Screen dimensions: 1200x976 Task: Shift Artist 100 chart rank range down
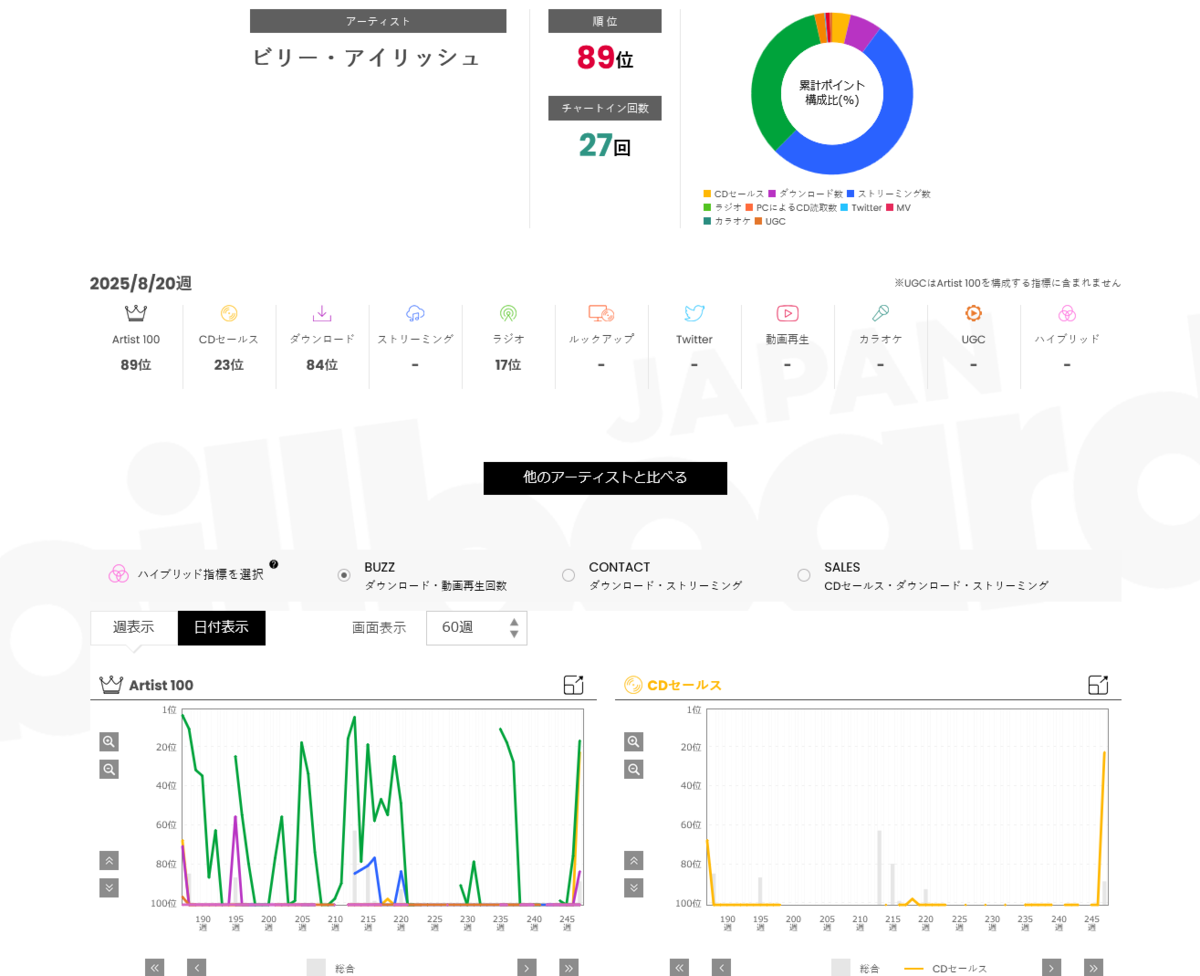[109, 888]
